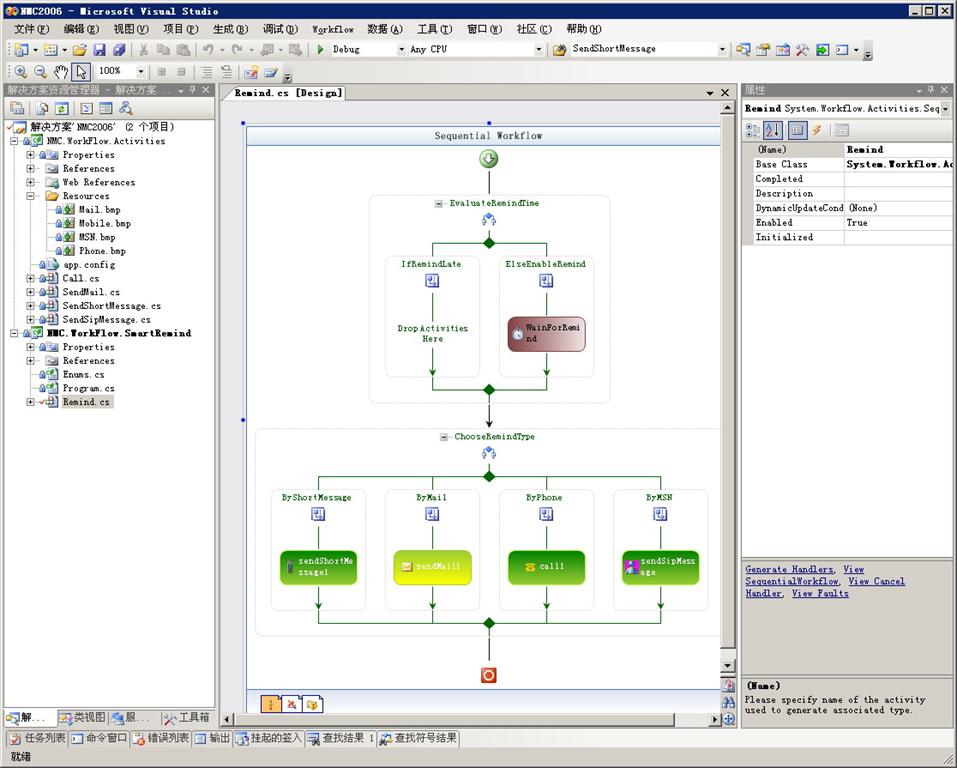Image resolution: width=957 pixels, height=768 pixels.
Task: Show Events lightning bolt in Properties panel
Action: click(817, 130)
